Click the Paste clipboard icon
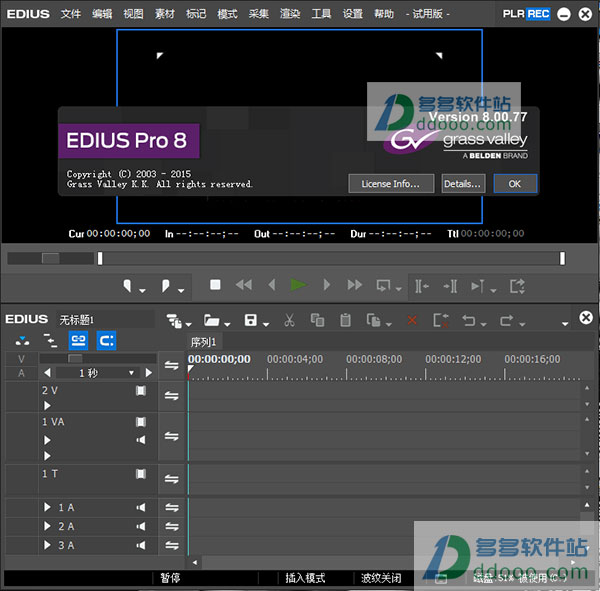Image resolution: width=600 pixels, height=591 pixels. click(x=345, y=320)
